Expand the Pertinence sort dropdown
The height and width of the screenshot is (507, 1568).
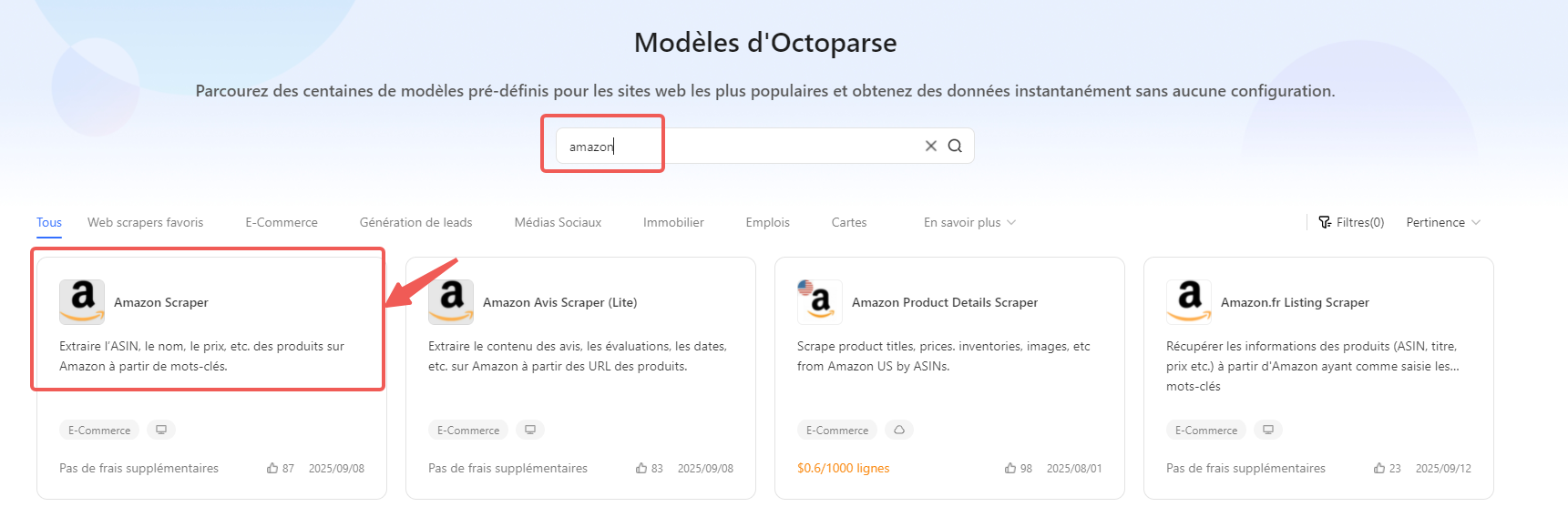click(1443, 222)
